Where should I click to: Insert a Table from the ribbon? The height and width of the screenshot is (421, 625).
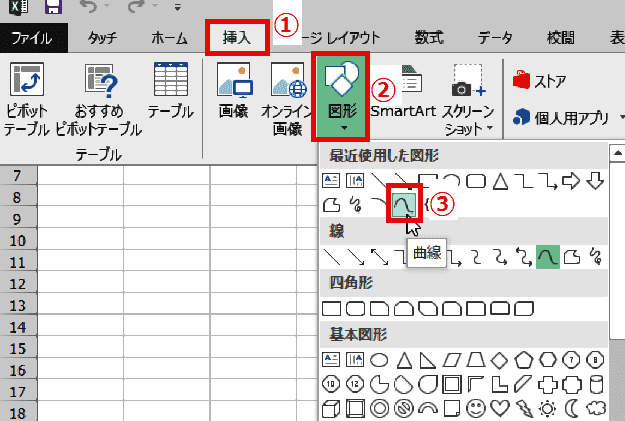pos(171,95)
